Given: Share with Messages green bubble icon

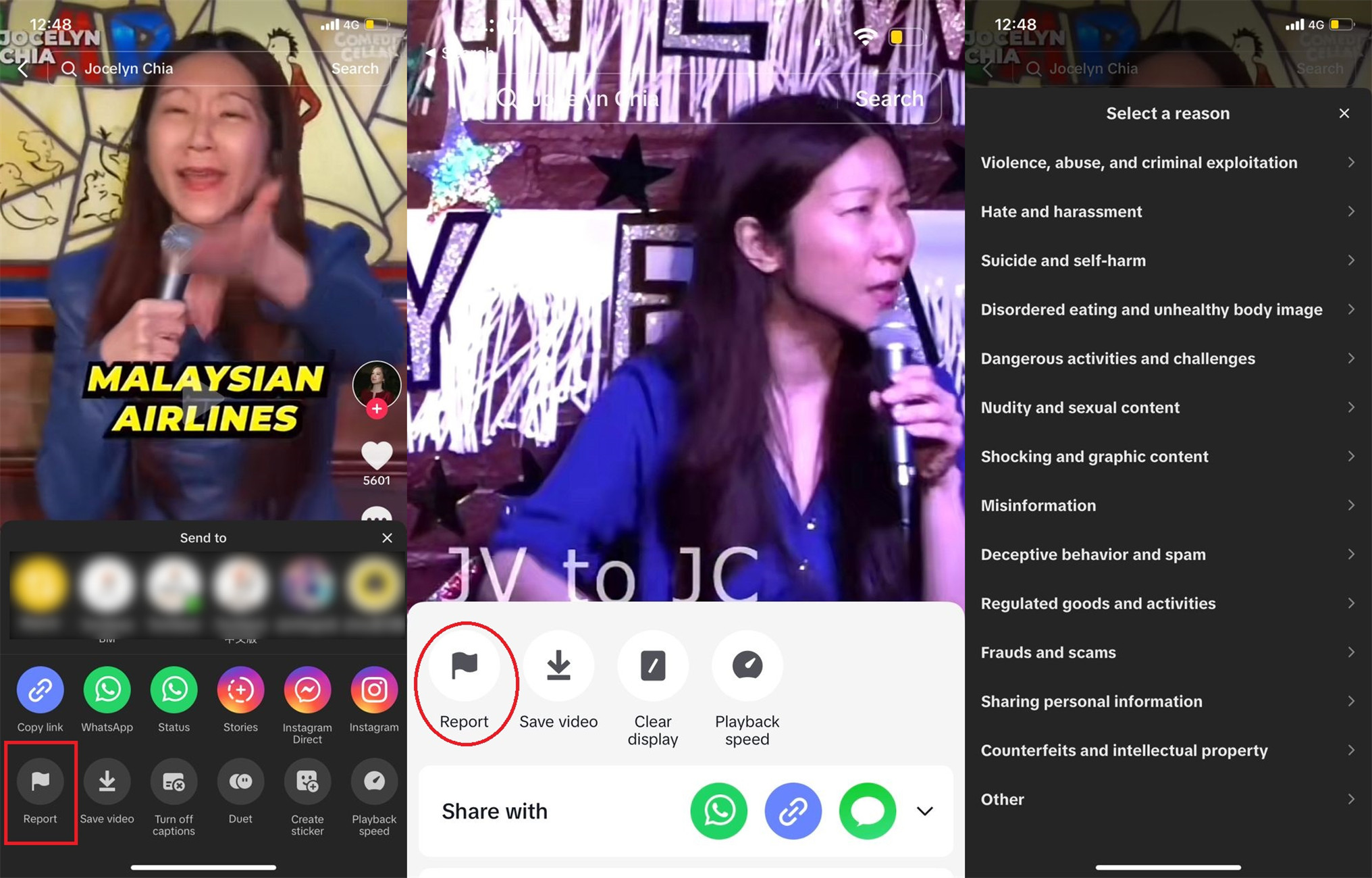Looking at the screenshot, I should point(868,810).
